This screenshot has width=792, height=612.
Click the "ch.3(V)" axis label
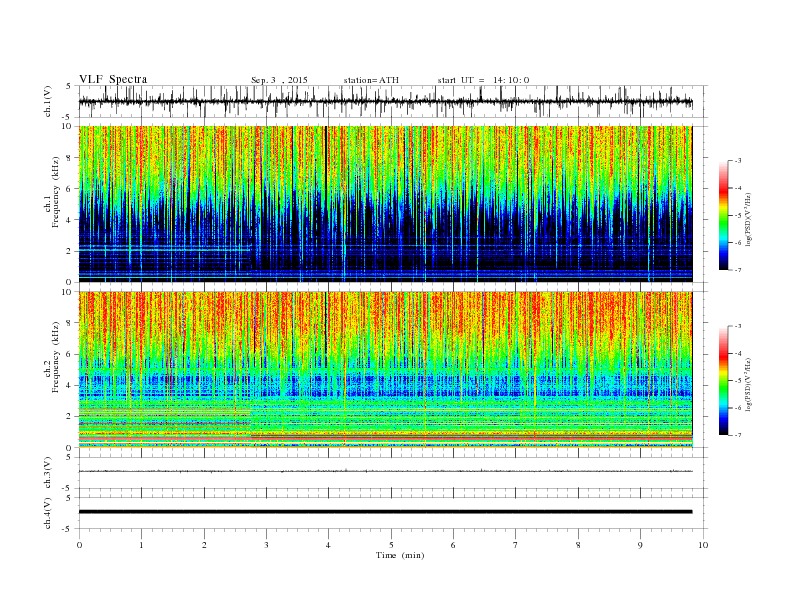48,473
